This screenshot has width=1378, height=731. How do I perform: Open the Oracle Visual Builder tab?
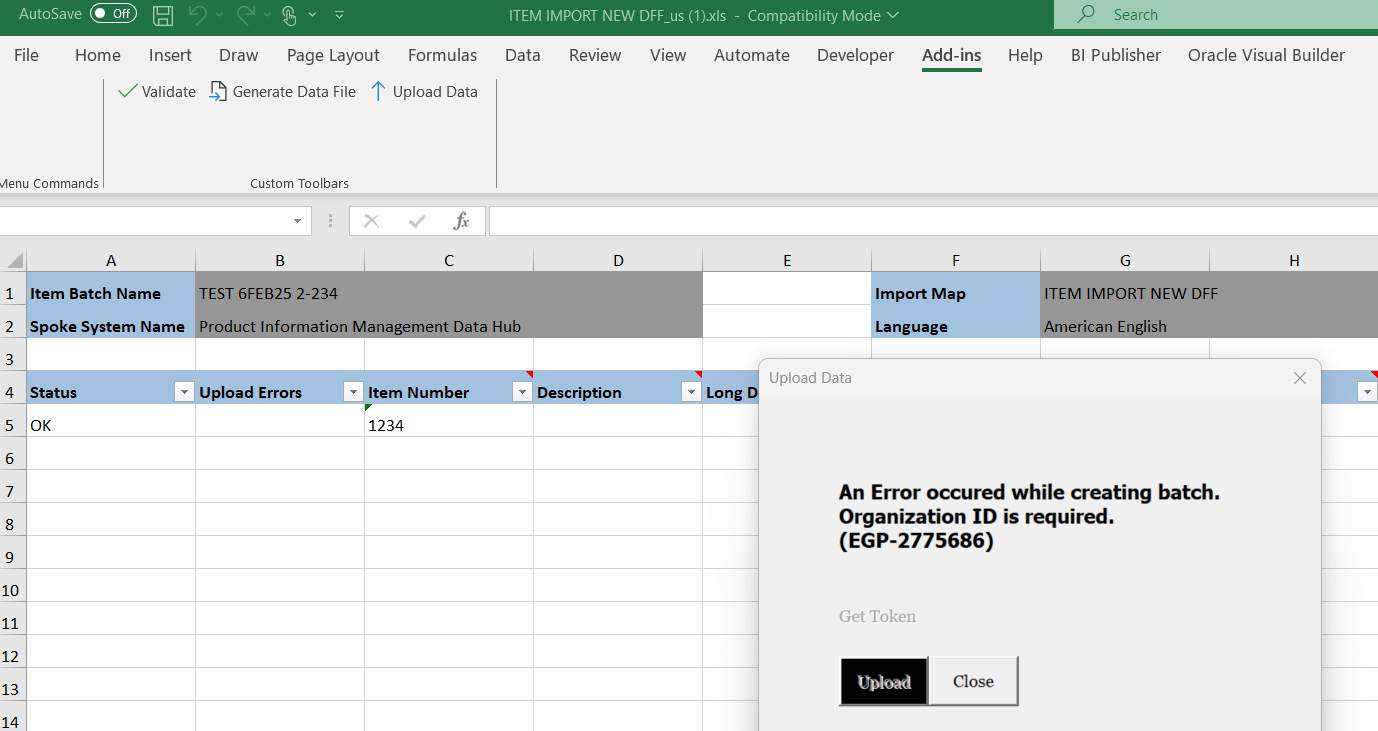(x=1266, y=55)
